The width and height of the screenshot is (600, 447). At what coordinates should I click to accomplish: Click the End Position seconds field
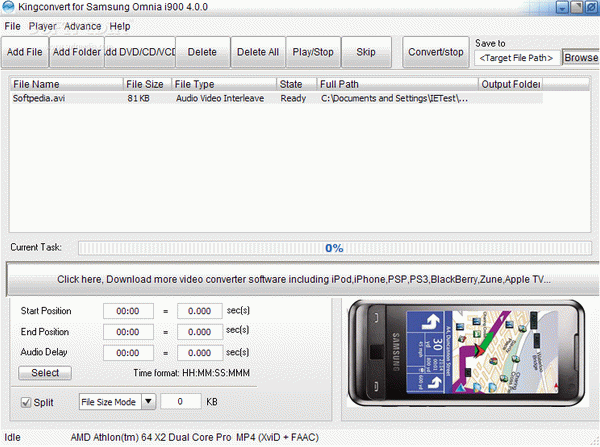[200, 332]
